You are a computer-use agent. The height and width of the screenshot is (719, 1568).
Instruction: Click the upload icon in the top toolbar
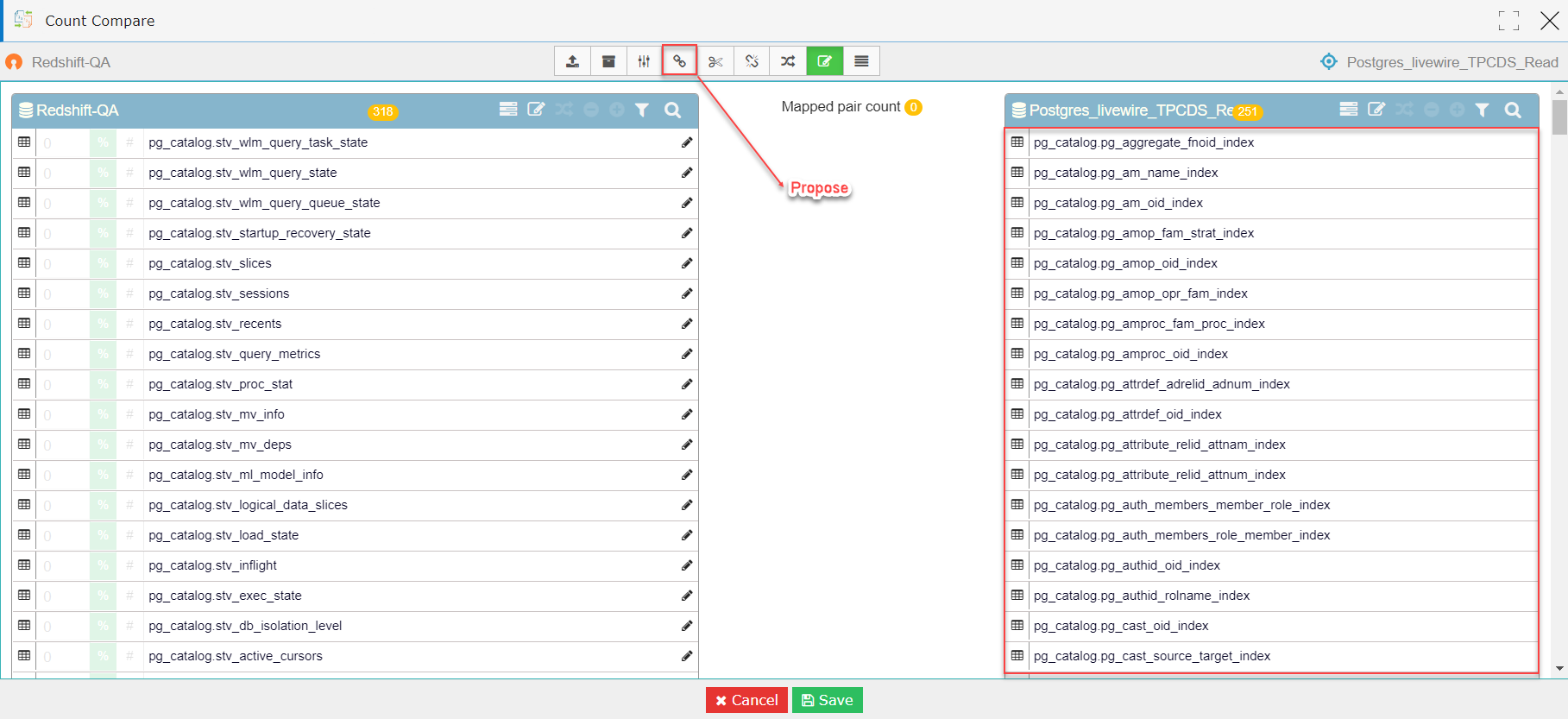tap(572, 61)
